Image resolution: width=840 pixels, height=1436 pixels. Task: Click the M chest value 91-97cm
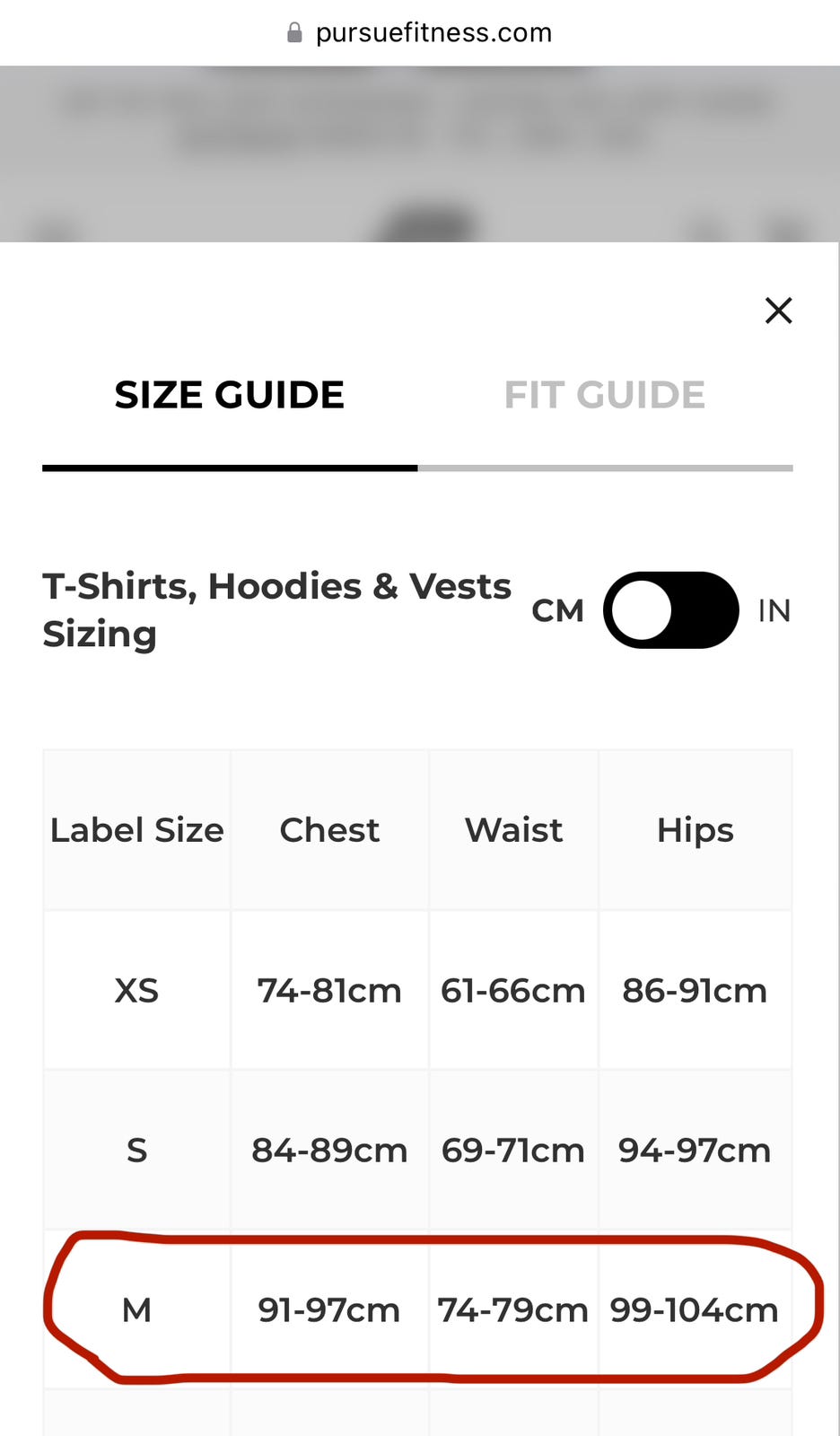[x=328, y=1310]
